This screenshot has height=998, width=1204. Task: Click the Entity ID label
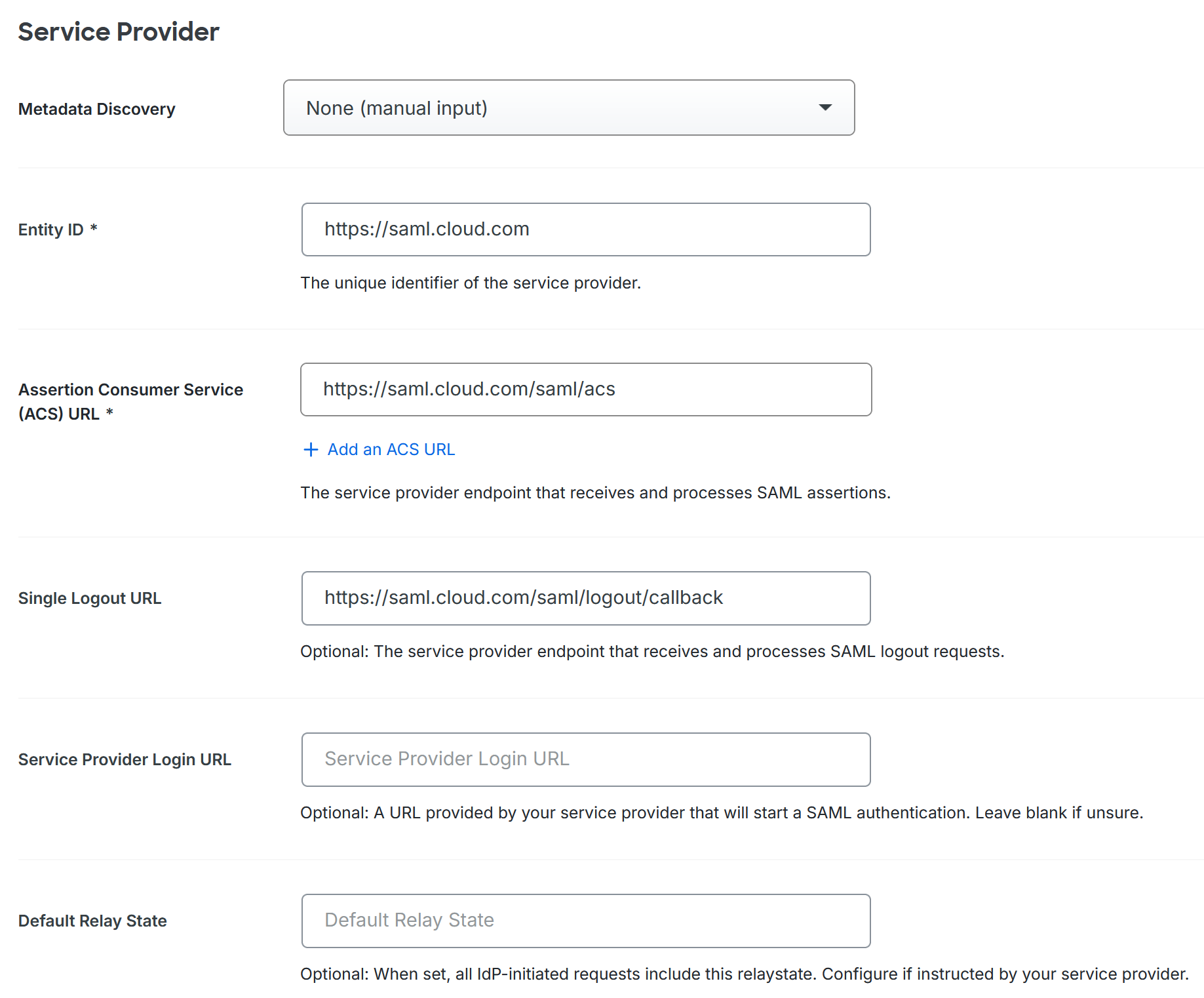50,229
